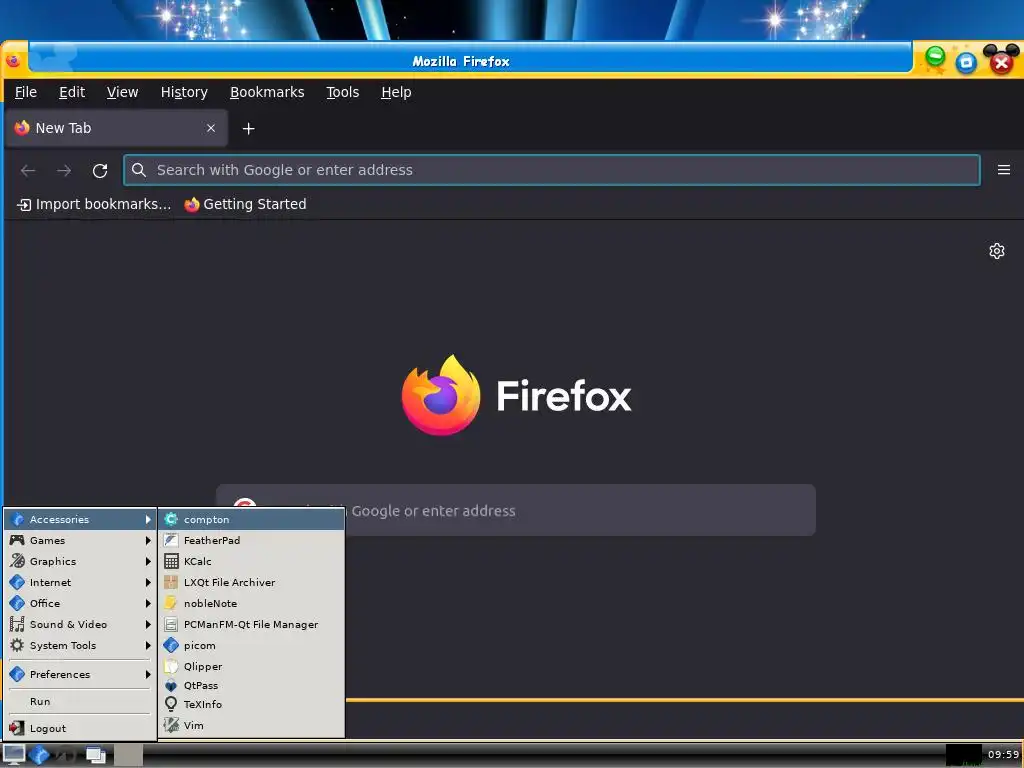
Task: Click the Firefox icon in title bar
Action: [x=13, y=61]
